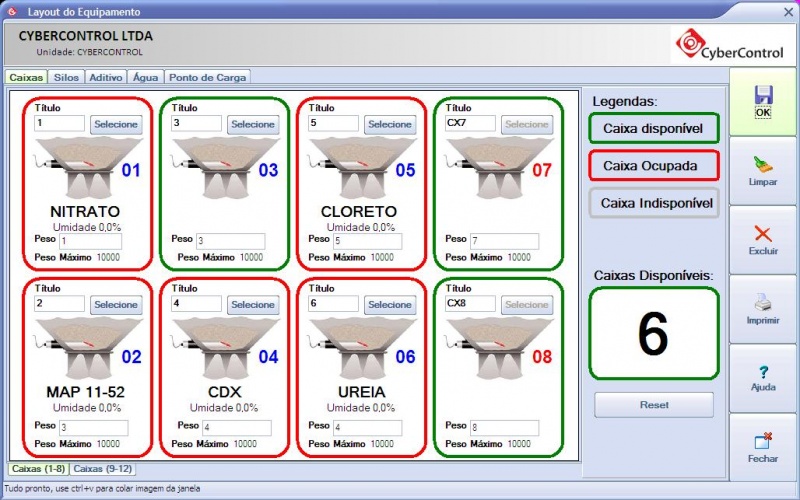The height and width of the screenshot is (500, 800).
Task: Click the Ajuda question mark icon
Action: click(x=763, y=371)
